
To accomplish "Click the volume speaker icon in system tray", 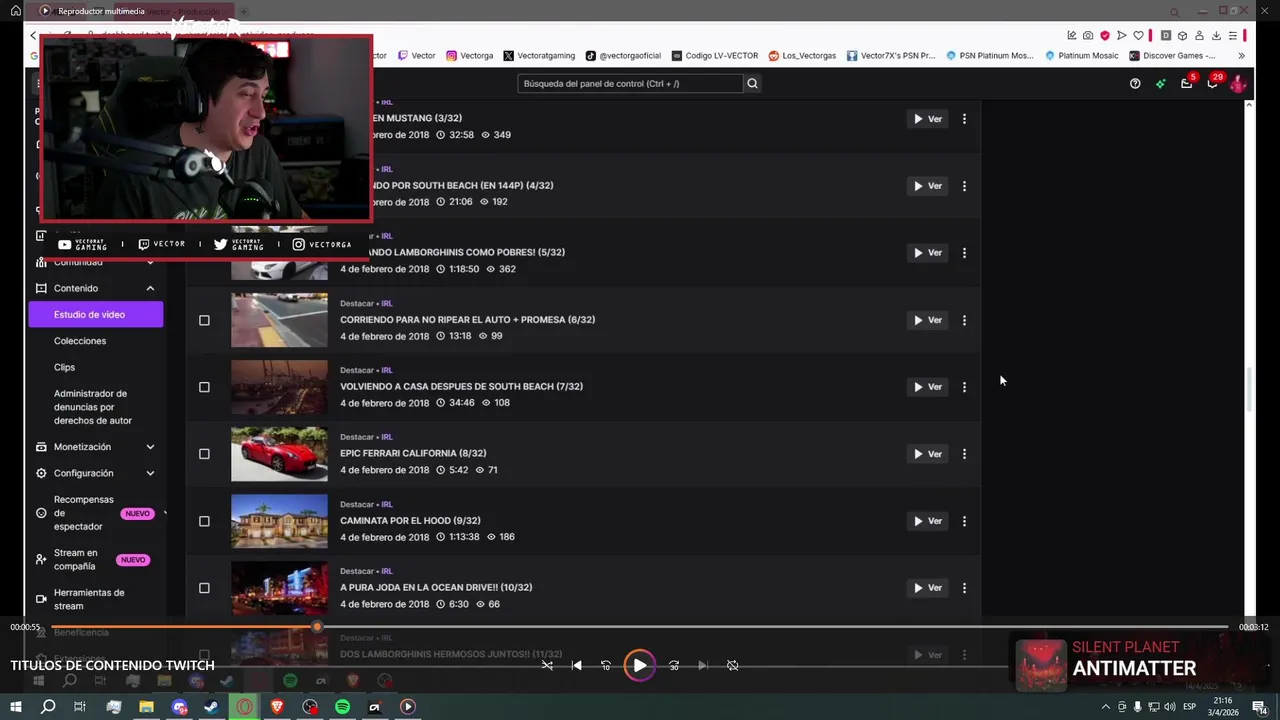I will pos(1170,707).
